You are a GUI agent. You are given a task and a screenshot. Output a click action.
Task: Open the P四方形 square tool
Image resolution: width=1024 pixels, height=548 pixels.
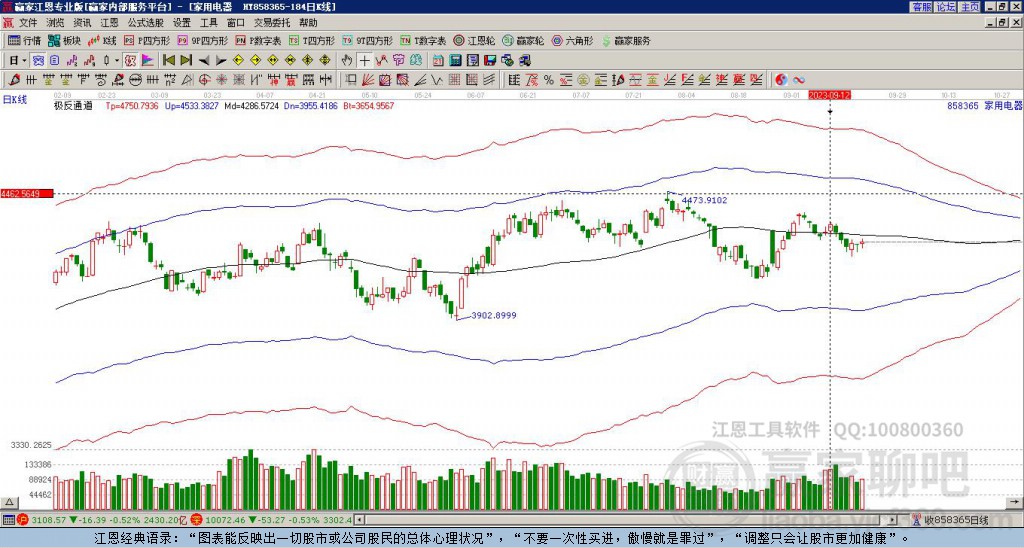(147, 40)
